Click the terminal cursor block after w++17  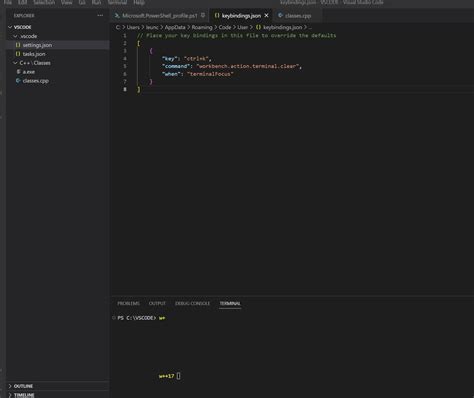click(179, 376)
